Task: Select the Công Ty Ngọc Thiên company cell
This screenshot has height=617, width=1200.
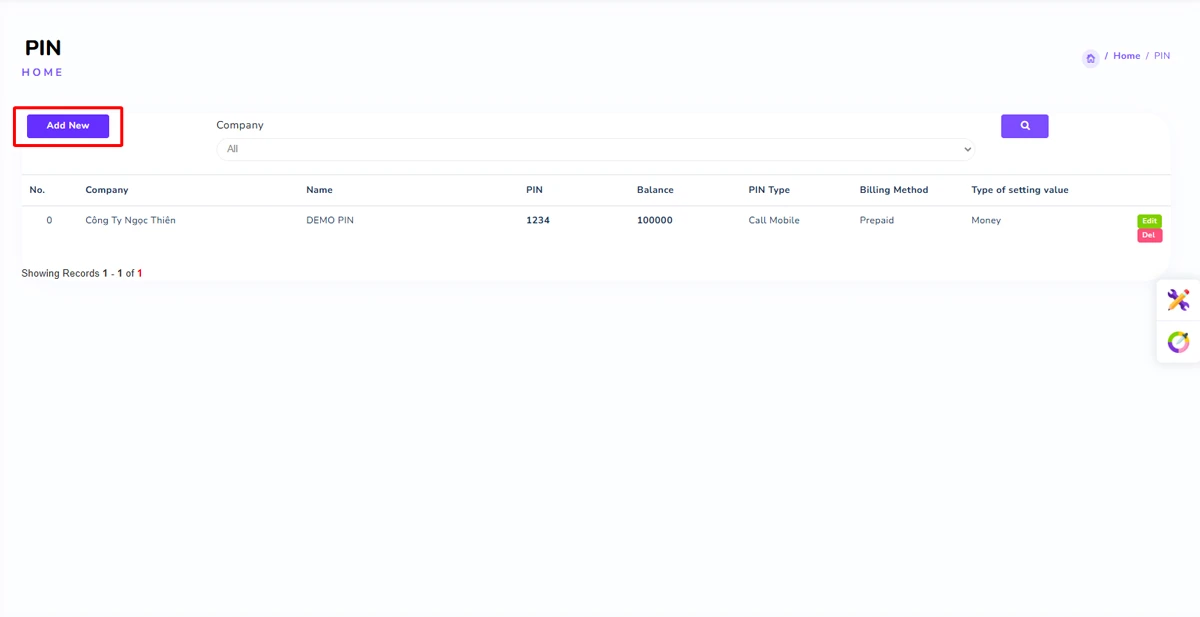Action: point(130,220)
